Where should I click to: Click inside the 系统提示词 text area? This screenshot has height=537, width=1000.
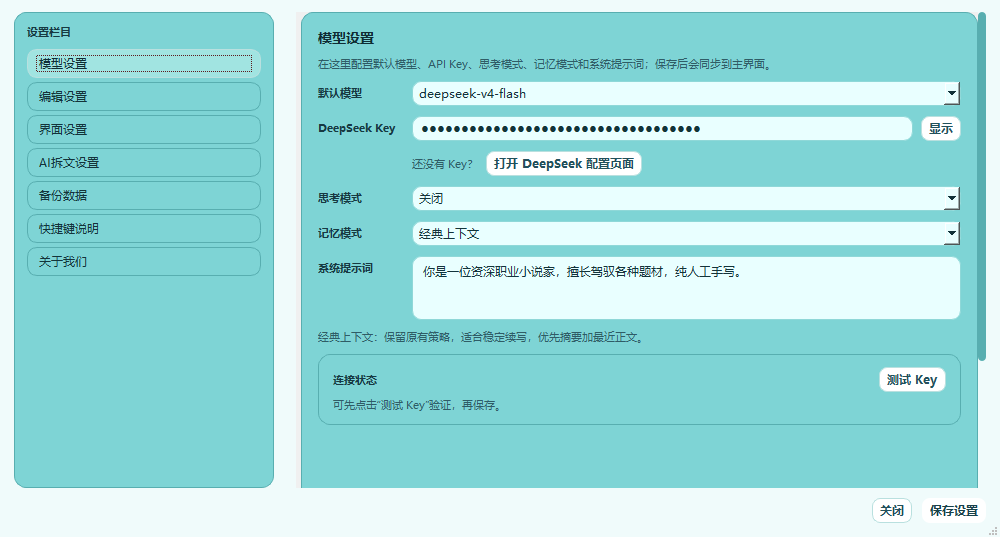point(686,288)
